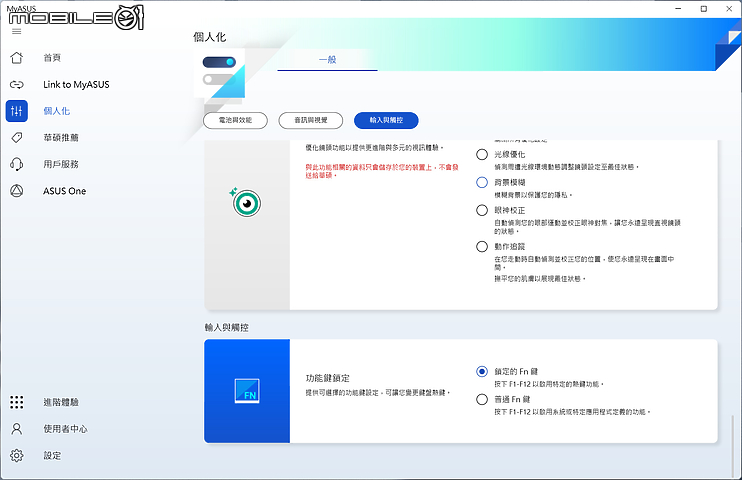Open the ASUS One triangle icon
The height and width of the screenshot is (480, 742).
[17, 191]
